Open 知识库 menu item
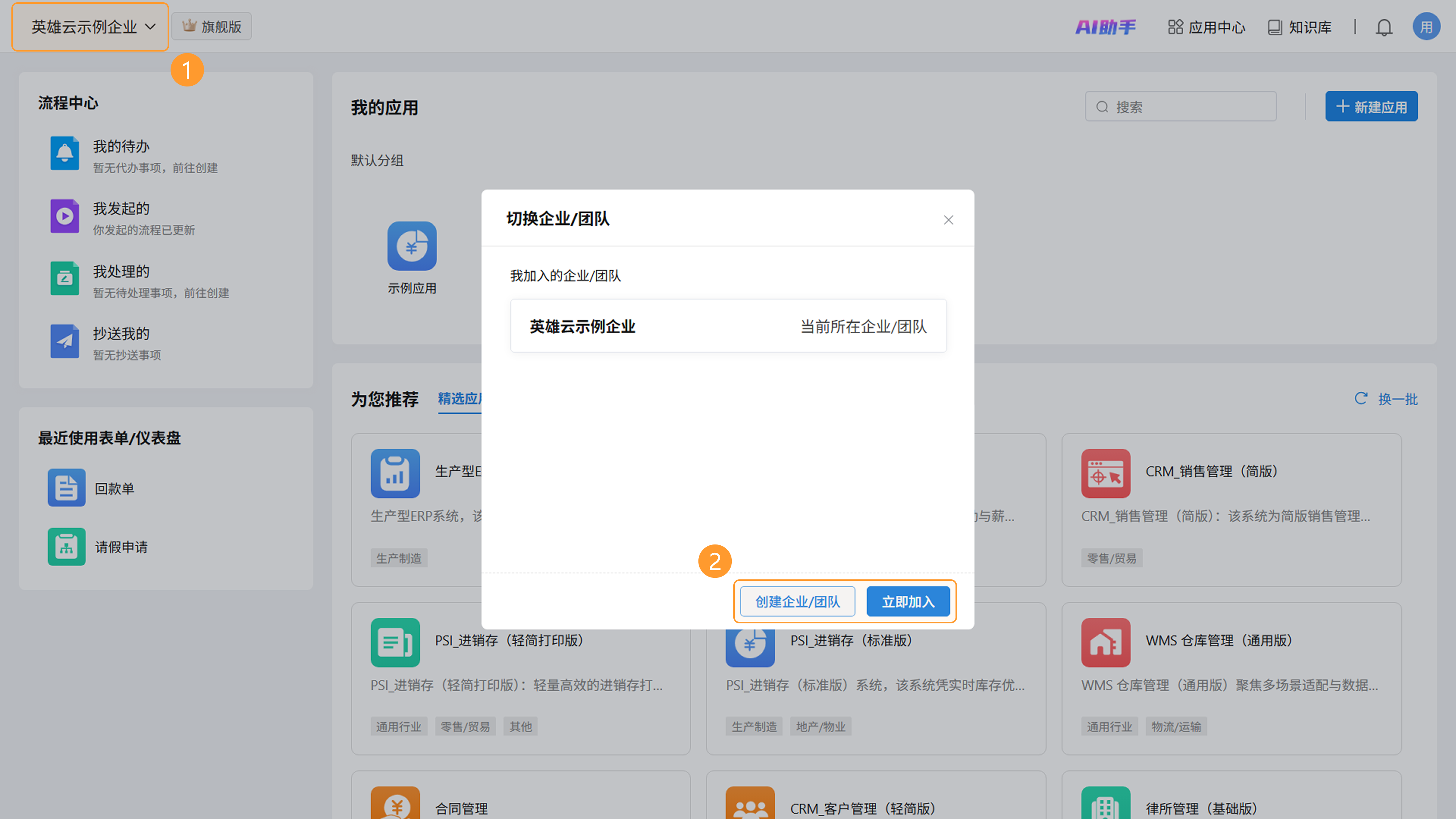The height and width of the screenshot is (819, 1456). pos(1299,27)
